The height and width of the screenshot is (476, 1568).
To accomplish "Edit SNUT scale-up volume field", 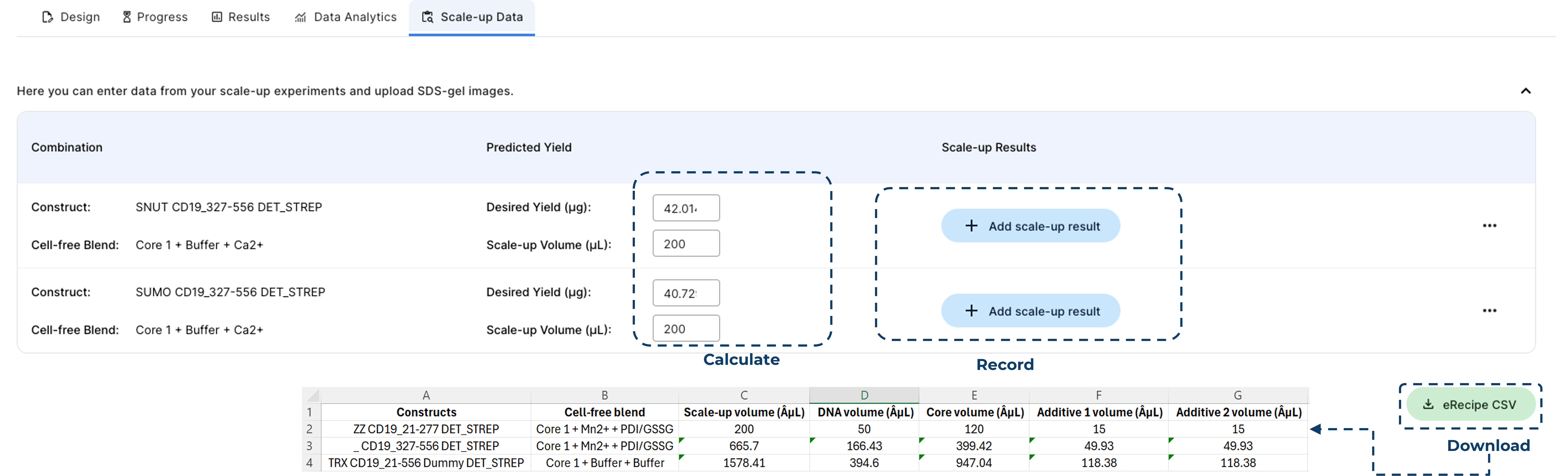I will click(x=685, y=243).
